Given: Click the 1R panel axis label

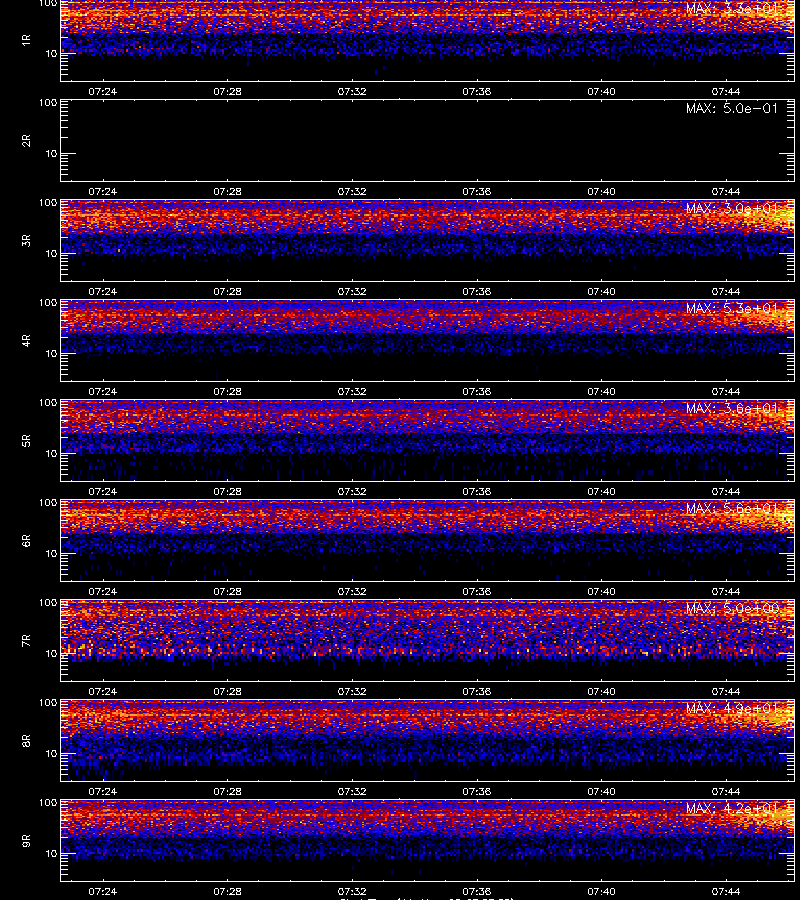Looking at the screenshot, I should 26,40.
